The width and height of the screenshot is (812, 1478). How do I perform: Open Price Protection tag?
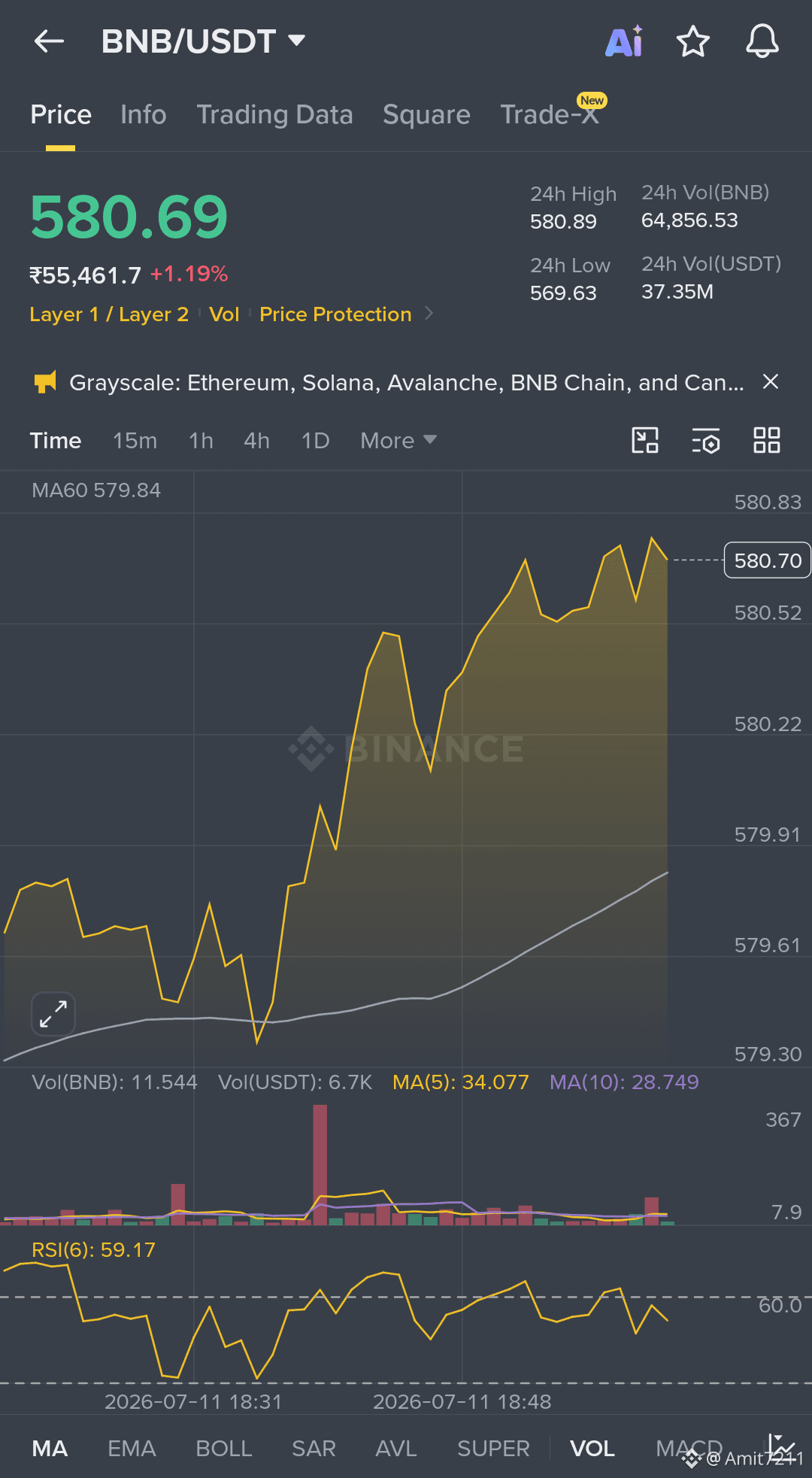point(335,314)
